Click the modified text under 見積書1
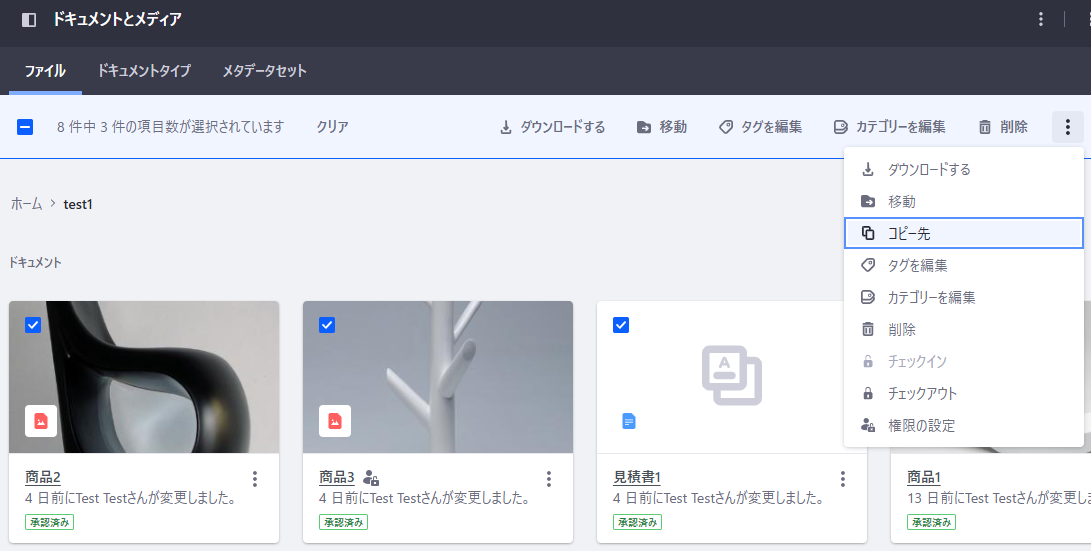1091x551 pixels. (719, 498)
